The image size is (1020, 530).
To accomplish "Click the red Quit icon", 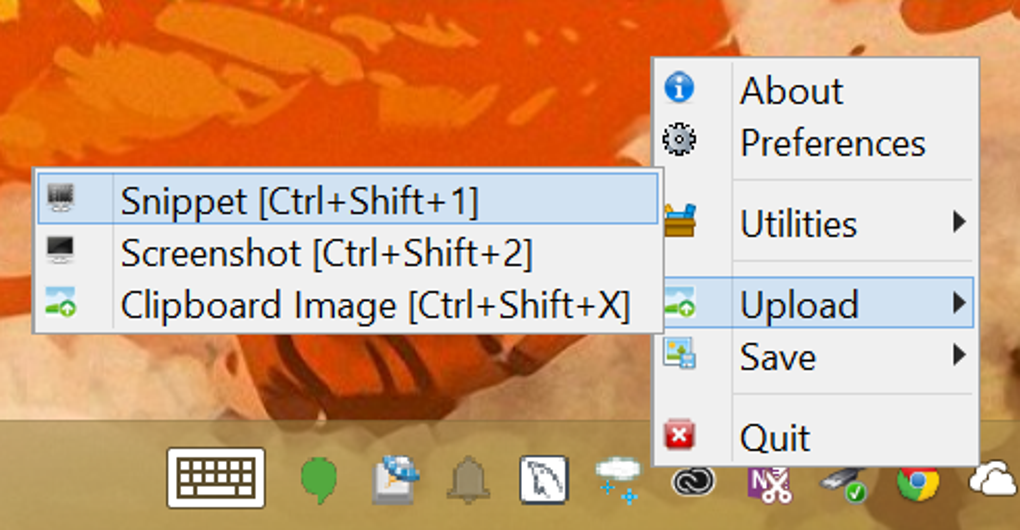I will tap(680, 436).
